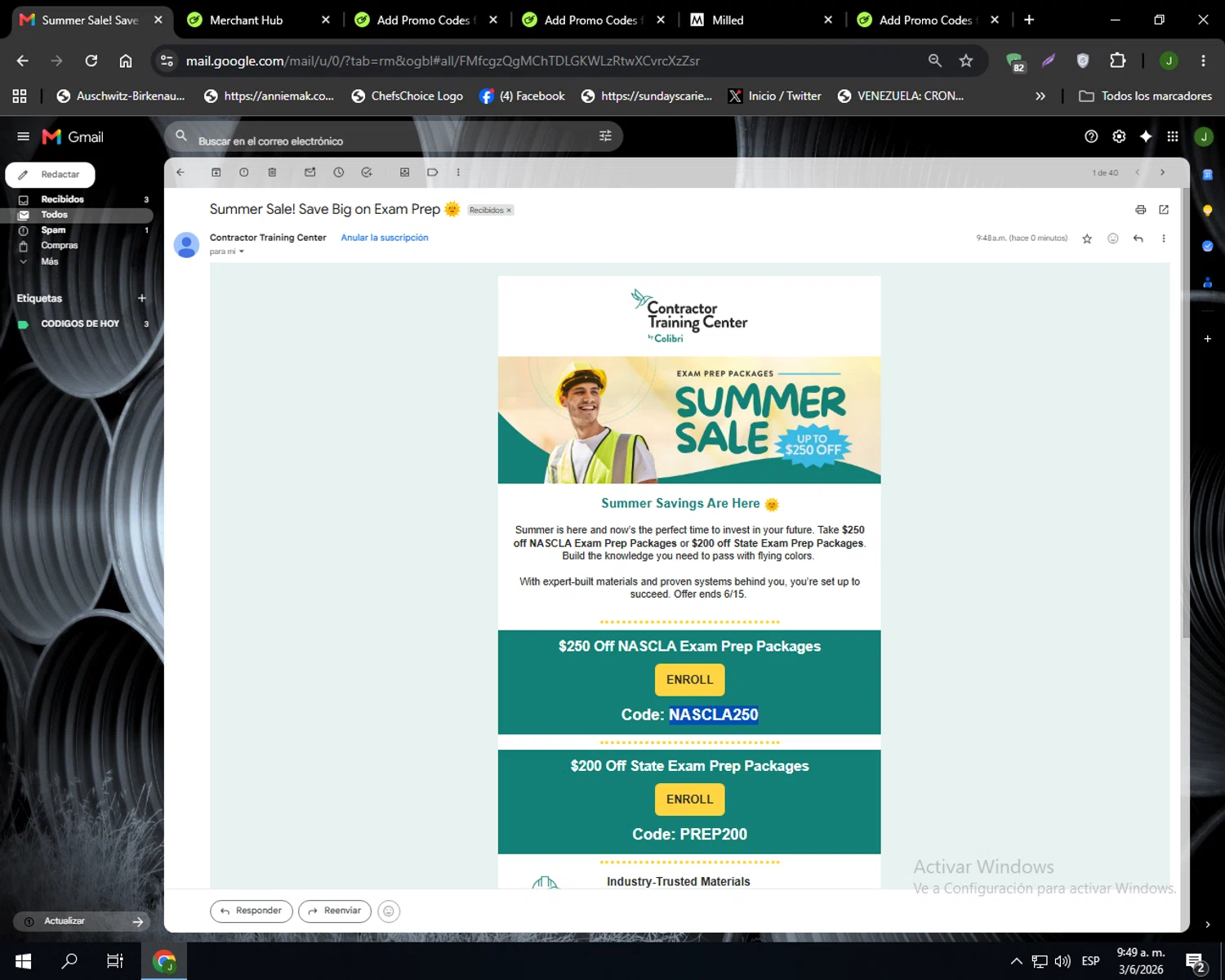Click Redactar compose button
The width and height of the screenshot is (1225, 980).
pos(50,174)
